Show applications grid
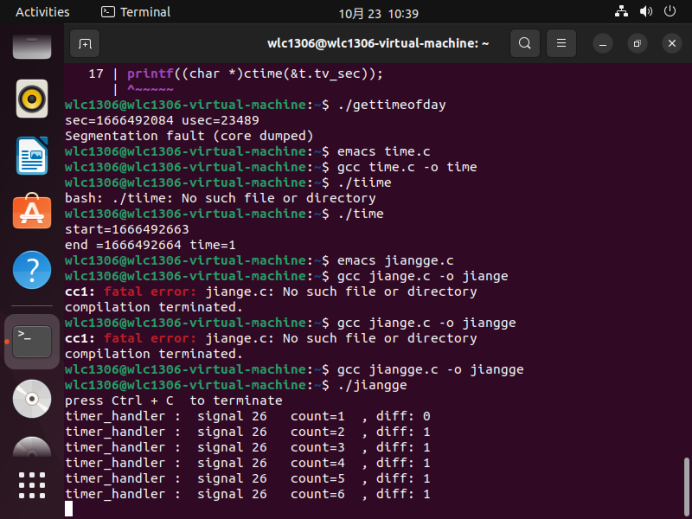This screenshot has height=519, width=692. pos(32,485)
